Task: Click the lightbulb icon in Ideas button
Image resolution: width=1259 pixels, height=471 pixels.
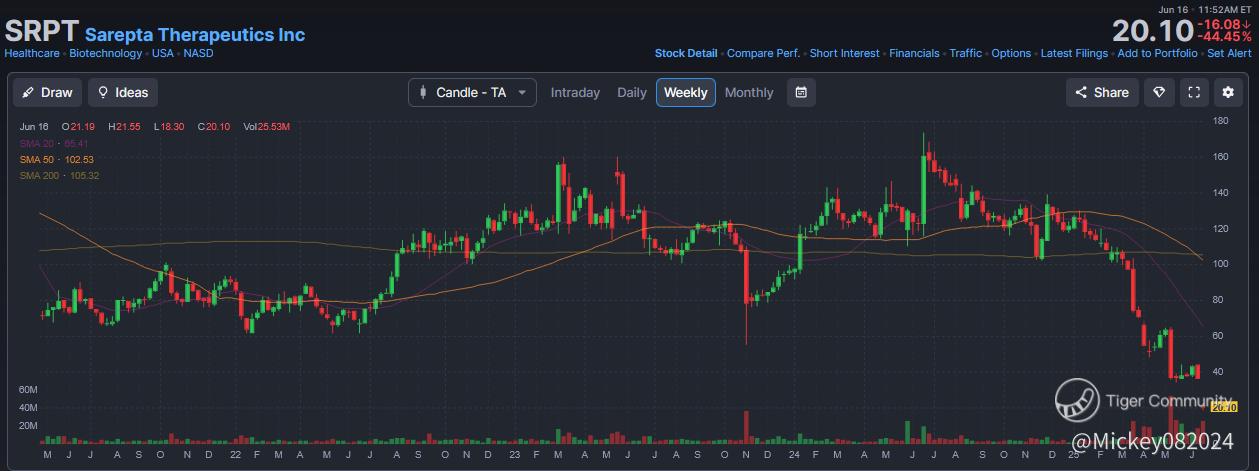Action: (103, 92)
